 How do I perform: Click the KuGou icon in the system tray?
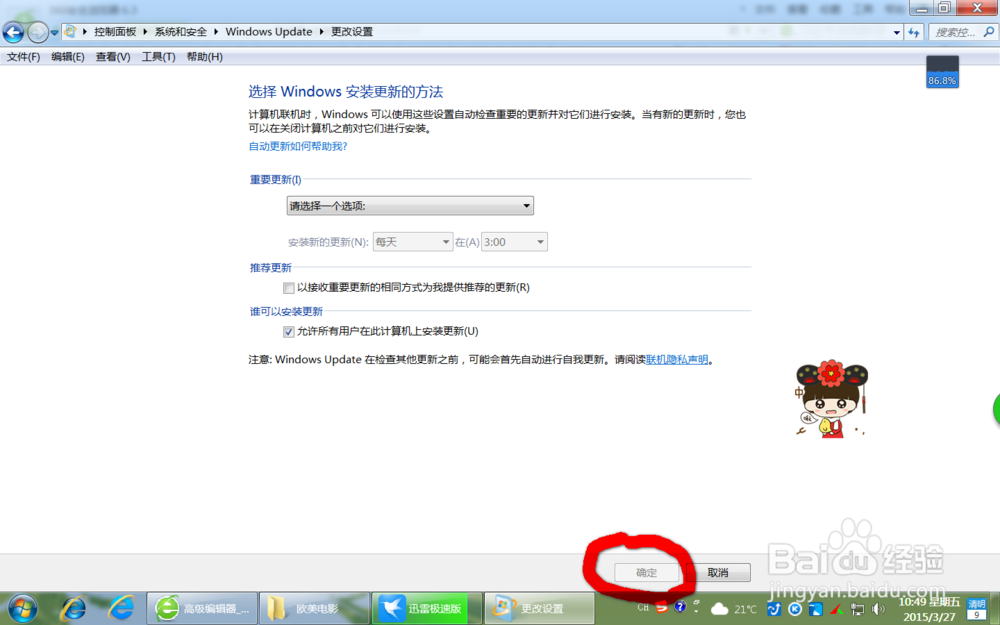tap(793, 607)
